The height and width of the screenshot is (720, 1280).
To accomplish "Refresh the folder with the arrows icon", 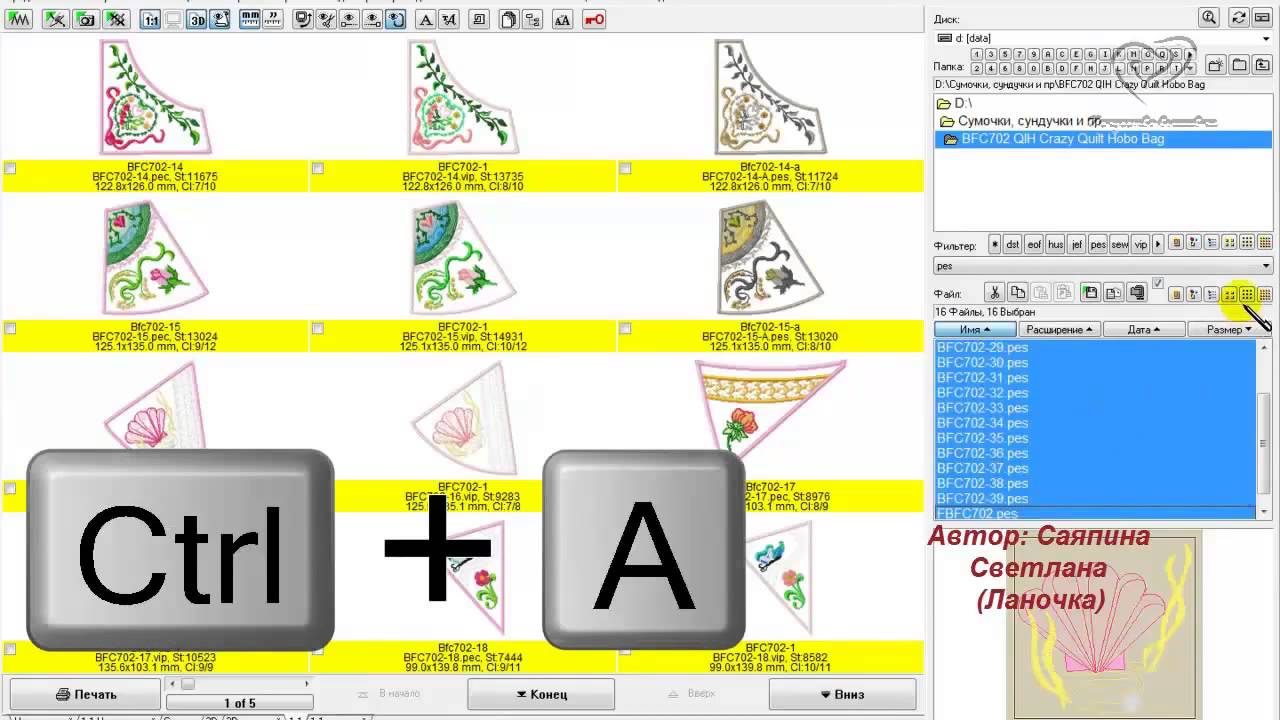I will click(1239, 17).
